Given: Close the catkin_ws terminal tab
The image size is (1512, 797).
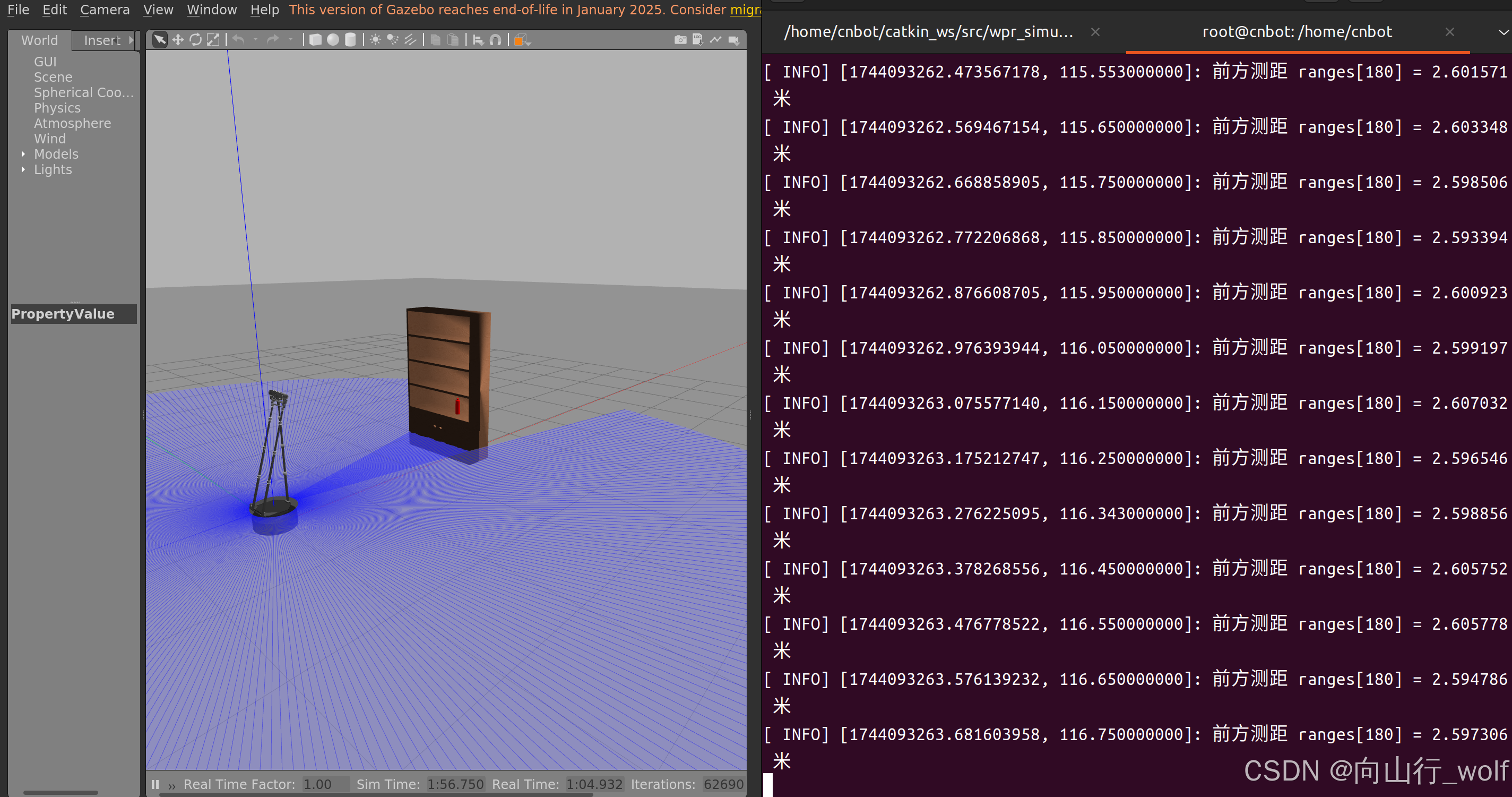Looking at the screenshot, I should click(1095, 32).
